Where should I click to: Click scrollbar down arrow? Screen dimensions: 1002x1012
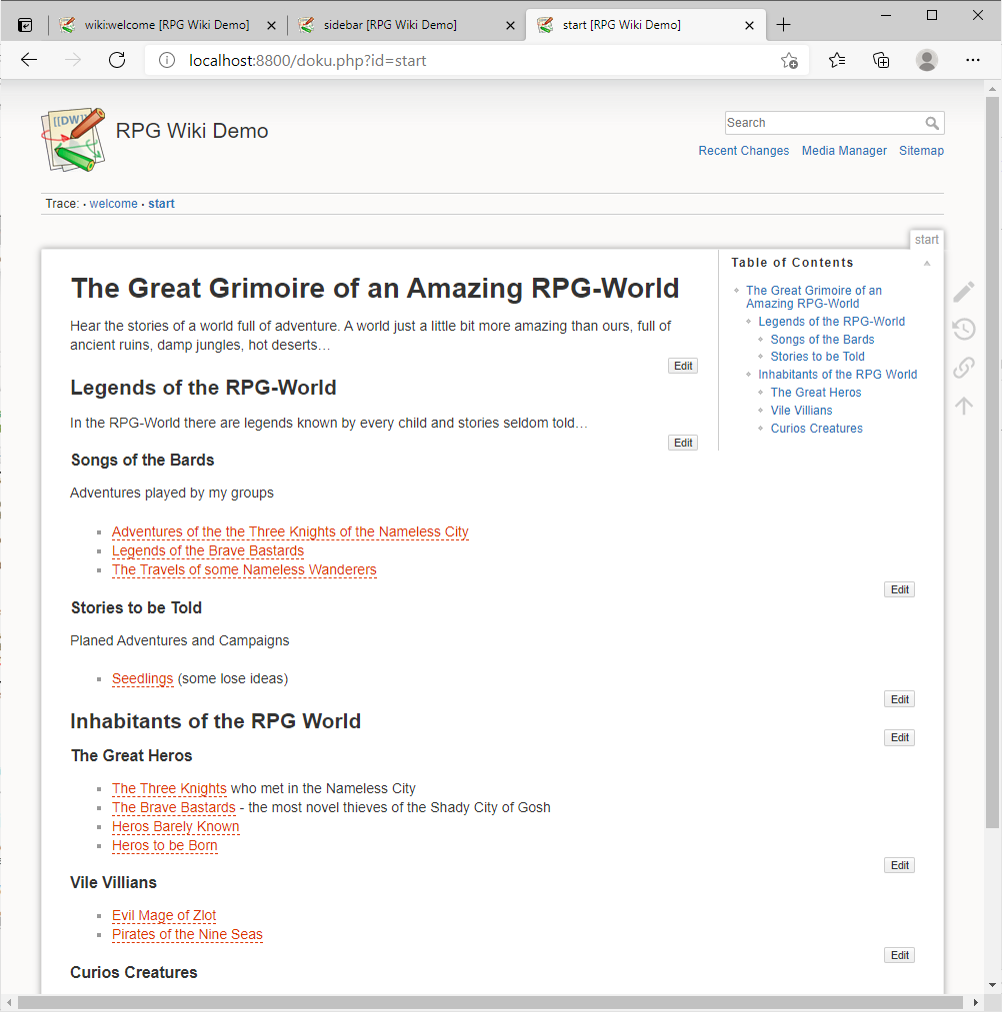click(992, 985)
